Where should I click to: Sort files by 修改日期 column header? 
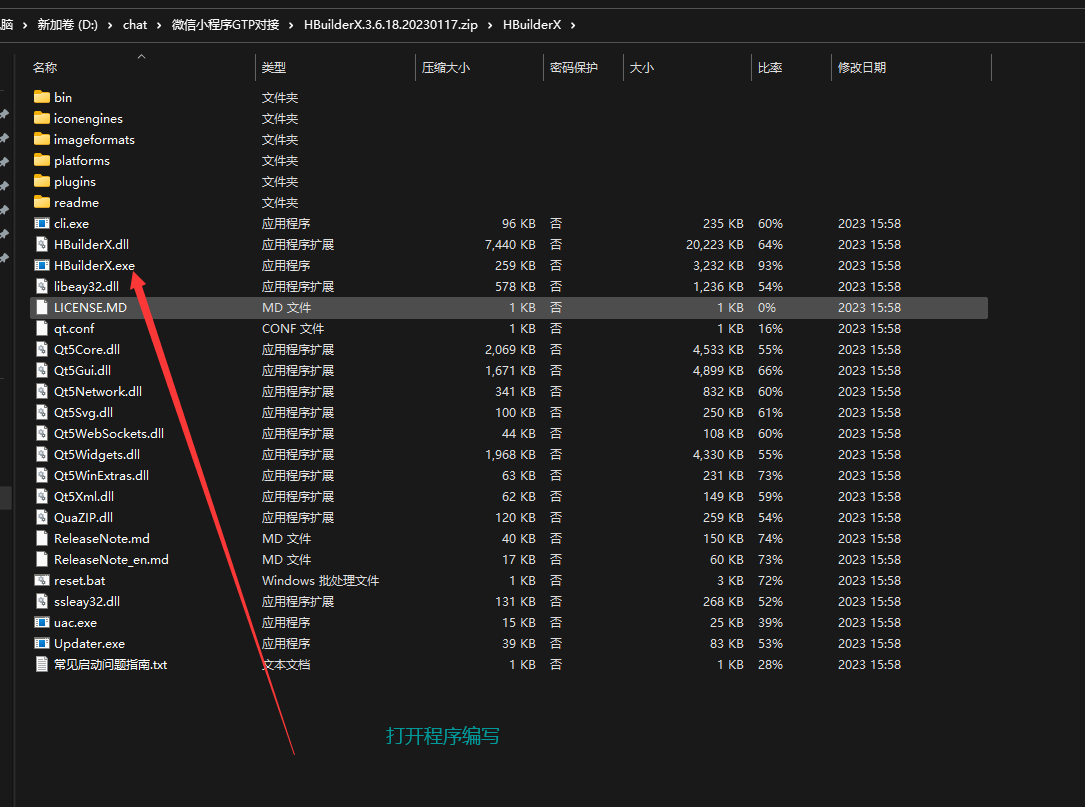[x=861, y=68]
